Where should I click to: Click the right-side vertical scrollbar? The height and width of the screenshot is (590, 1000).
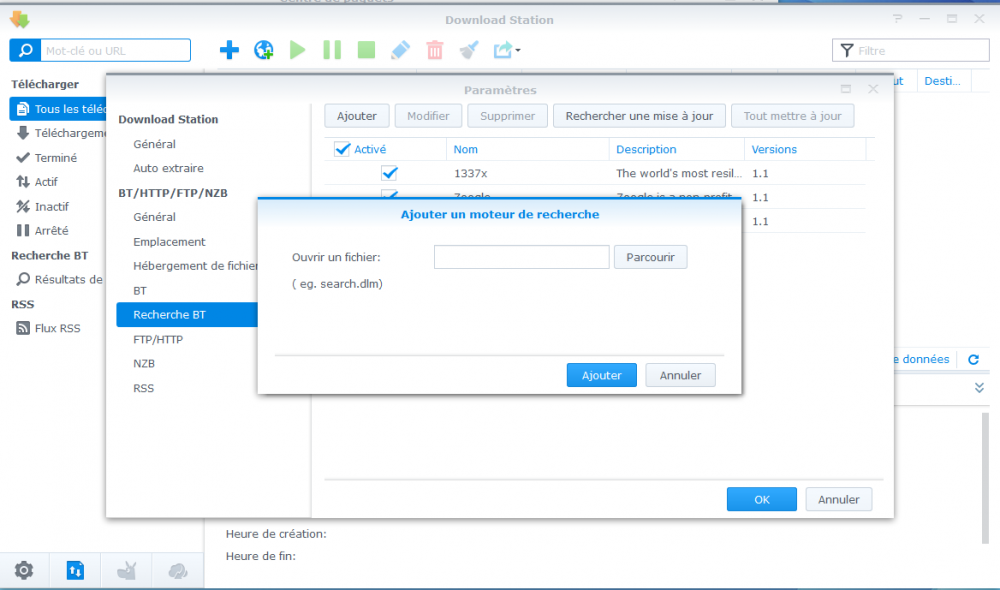[986, 478]
